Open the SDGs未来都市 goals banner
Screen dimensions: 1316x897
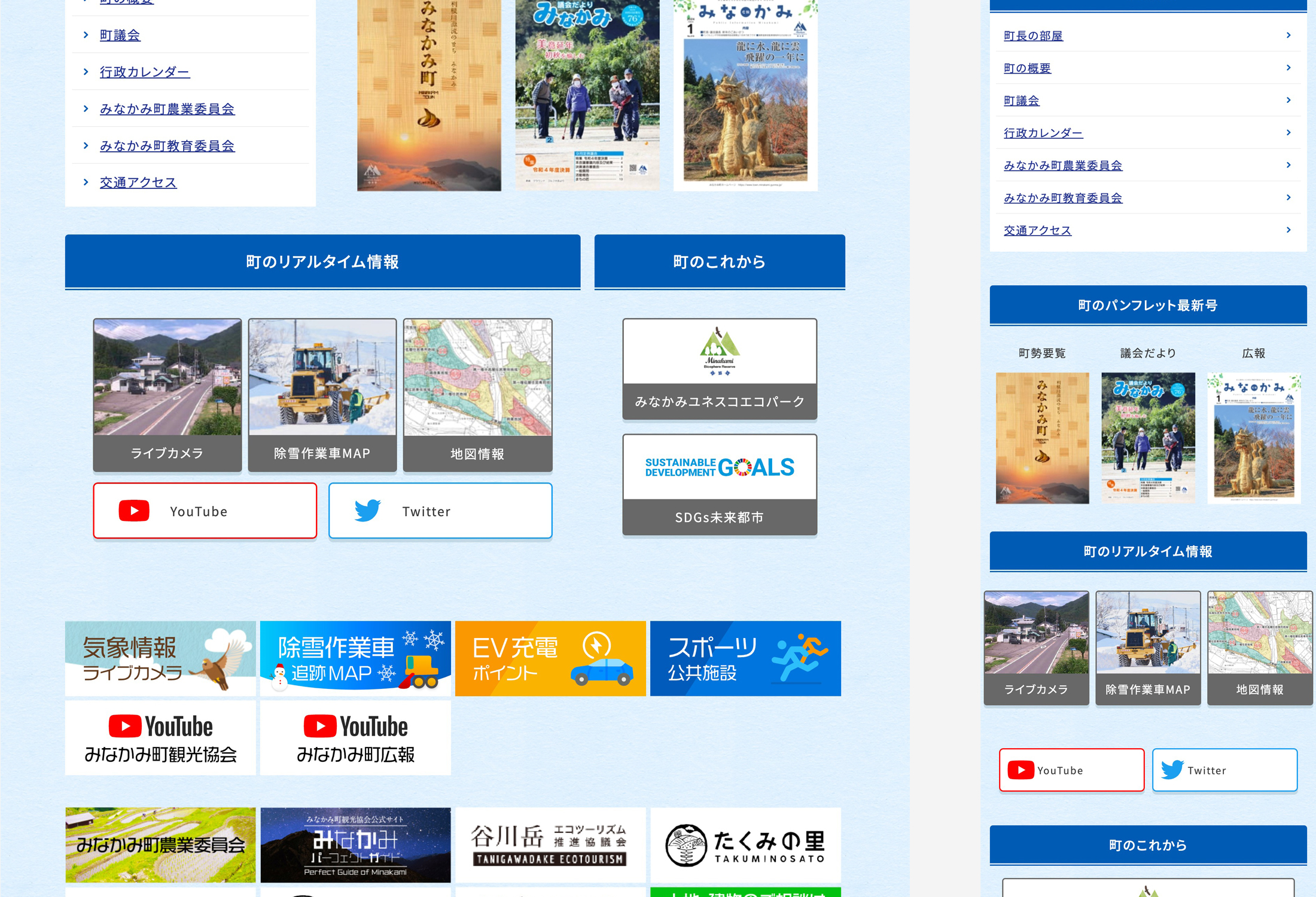(x=720, y=467)
